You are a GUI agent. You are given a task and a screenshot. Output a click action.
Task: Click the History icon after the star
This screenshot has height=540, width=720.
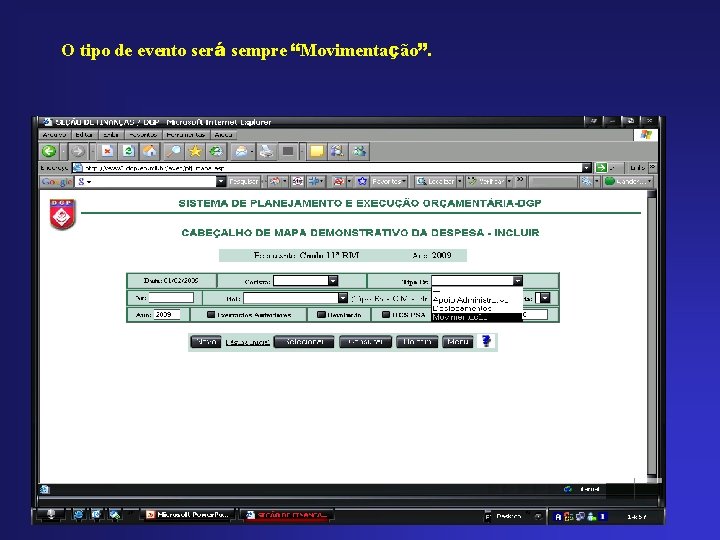(x=216, y=151)
